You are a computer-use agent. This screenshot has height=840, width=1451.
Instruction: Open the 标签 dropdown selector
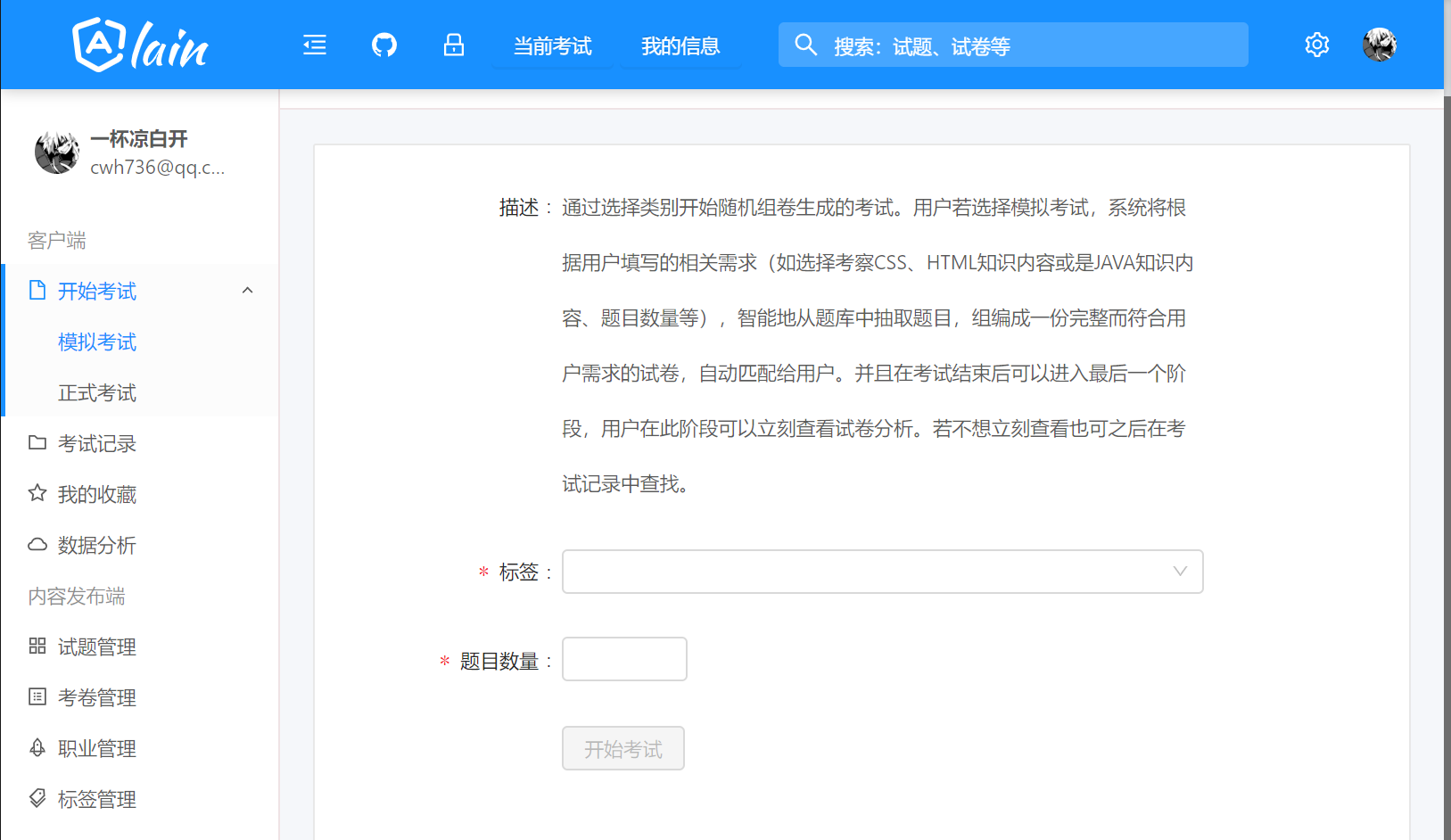(x=865, y=572)
